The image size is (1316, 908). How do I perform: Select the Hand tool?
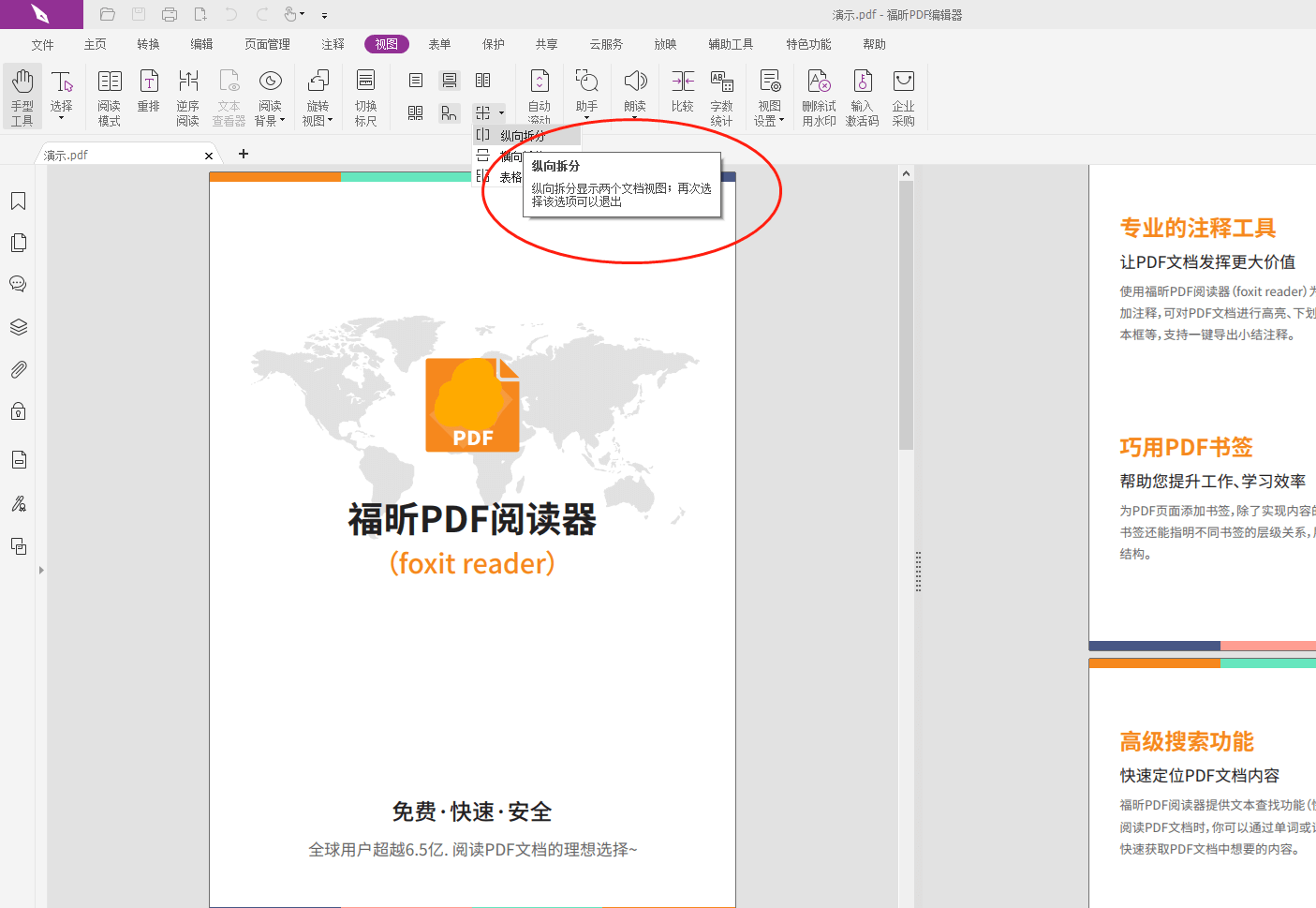click(x=22, y=94)
